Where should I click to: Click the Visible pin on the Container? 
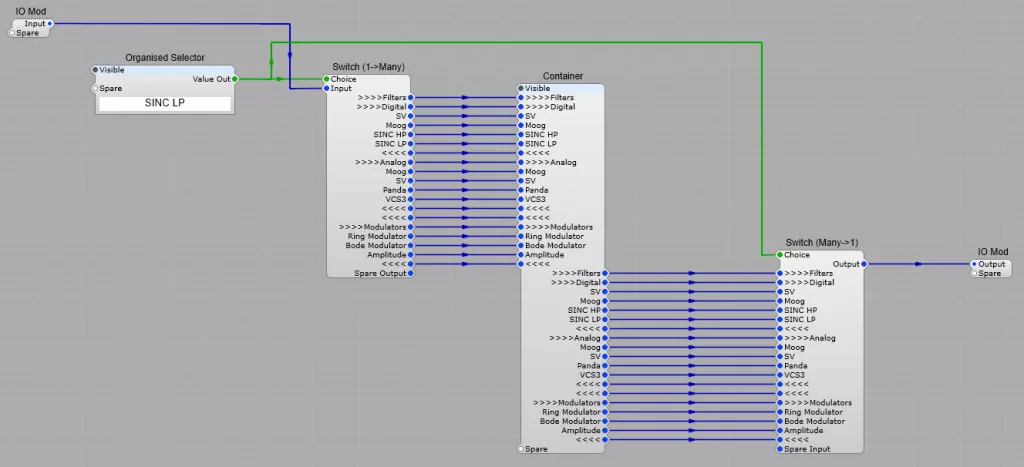[x=520, y=88]
